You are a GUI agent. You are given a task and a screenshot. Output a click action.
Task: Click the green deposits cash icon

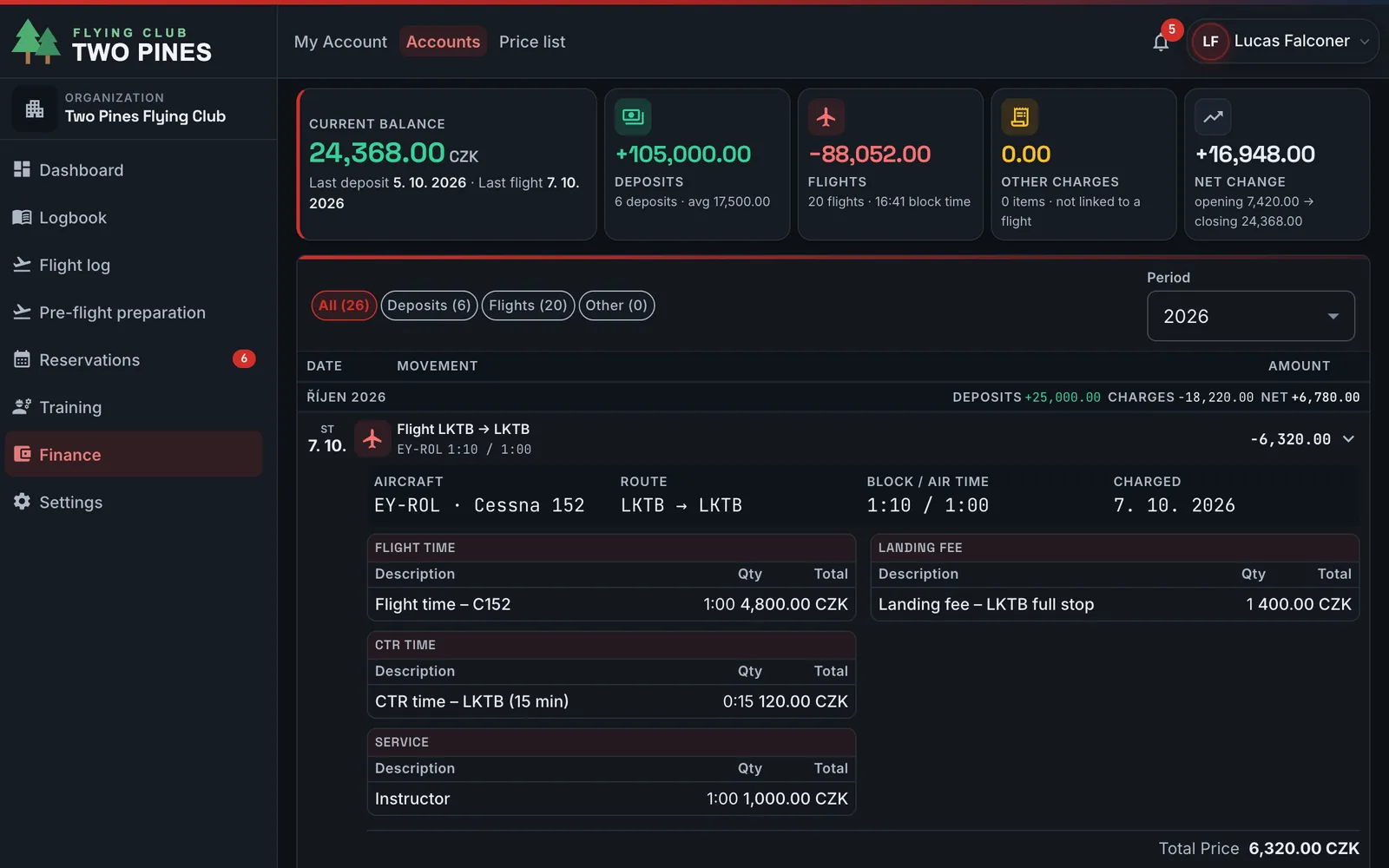(633, 116)
